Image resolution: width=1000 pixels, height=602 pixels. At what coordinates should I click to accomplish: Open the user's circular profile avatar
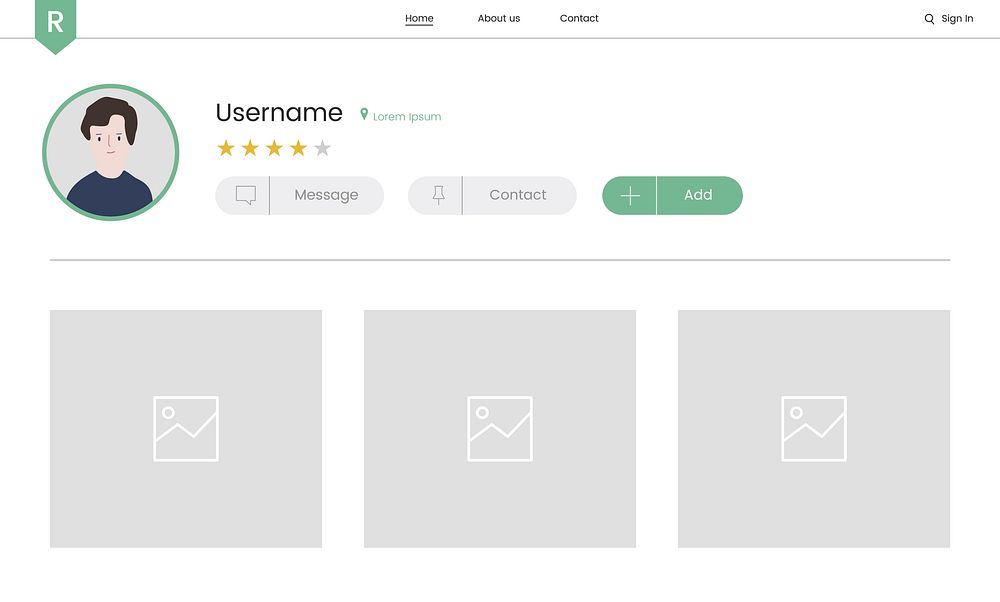tap(110, 152)
